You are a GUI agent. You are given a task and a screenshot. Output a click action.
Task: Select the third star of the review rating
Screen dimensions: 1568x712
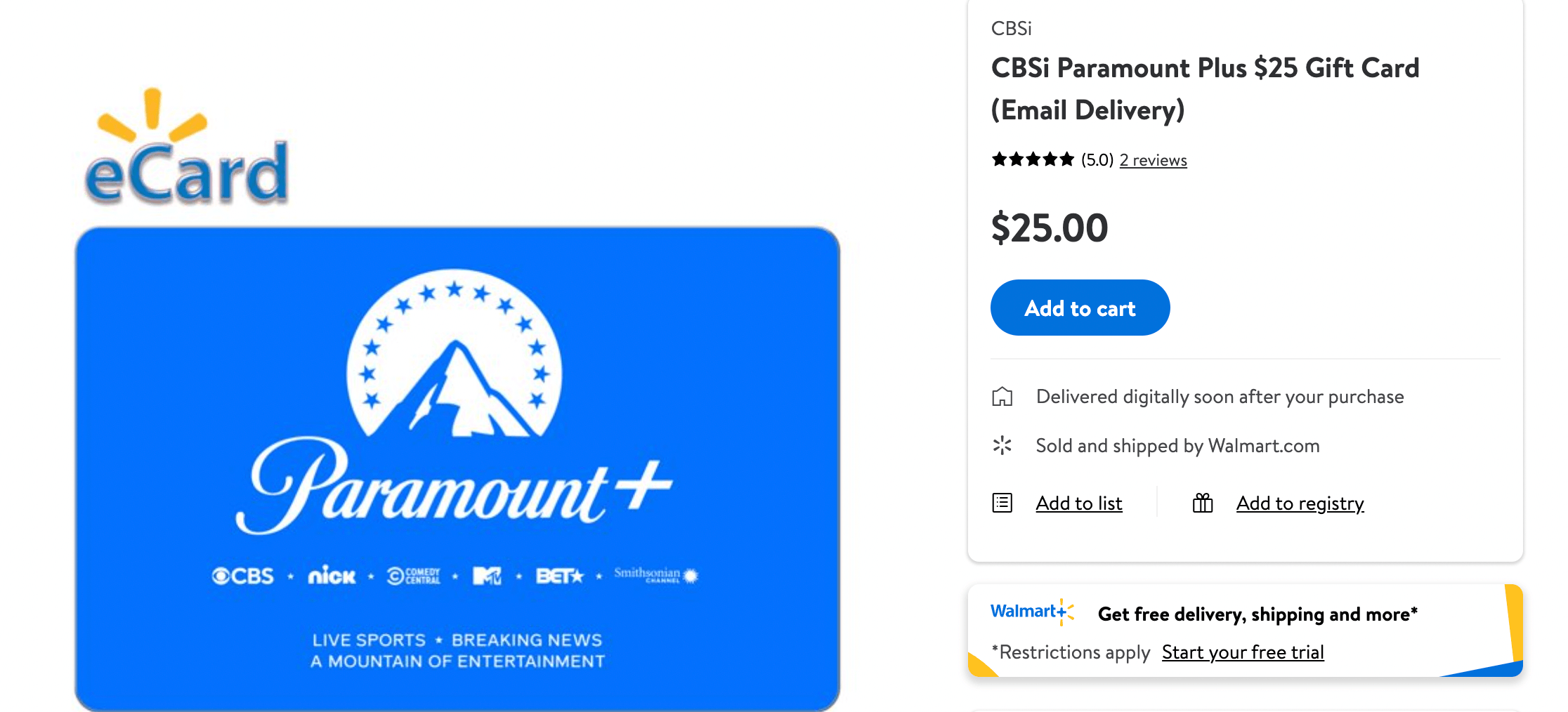pyautogui.click(x=1033, y=159)
